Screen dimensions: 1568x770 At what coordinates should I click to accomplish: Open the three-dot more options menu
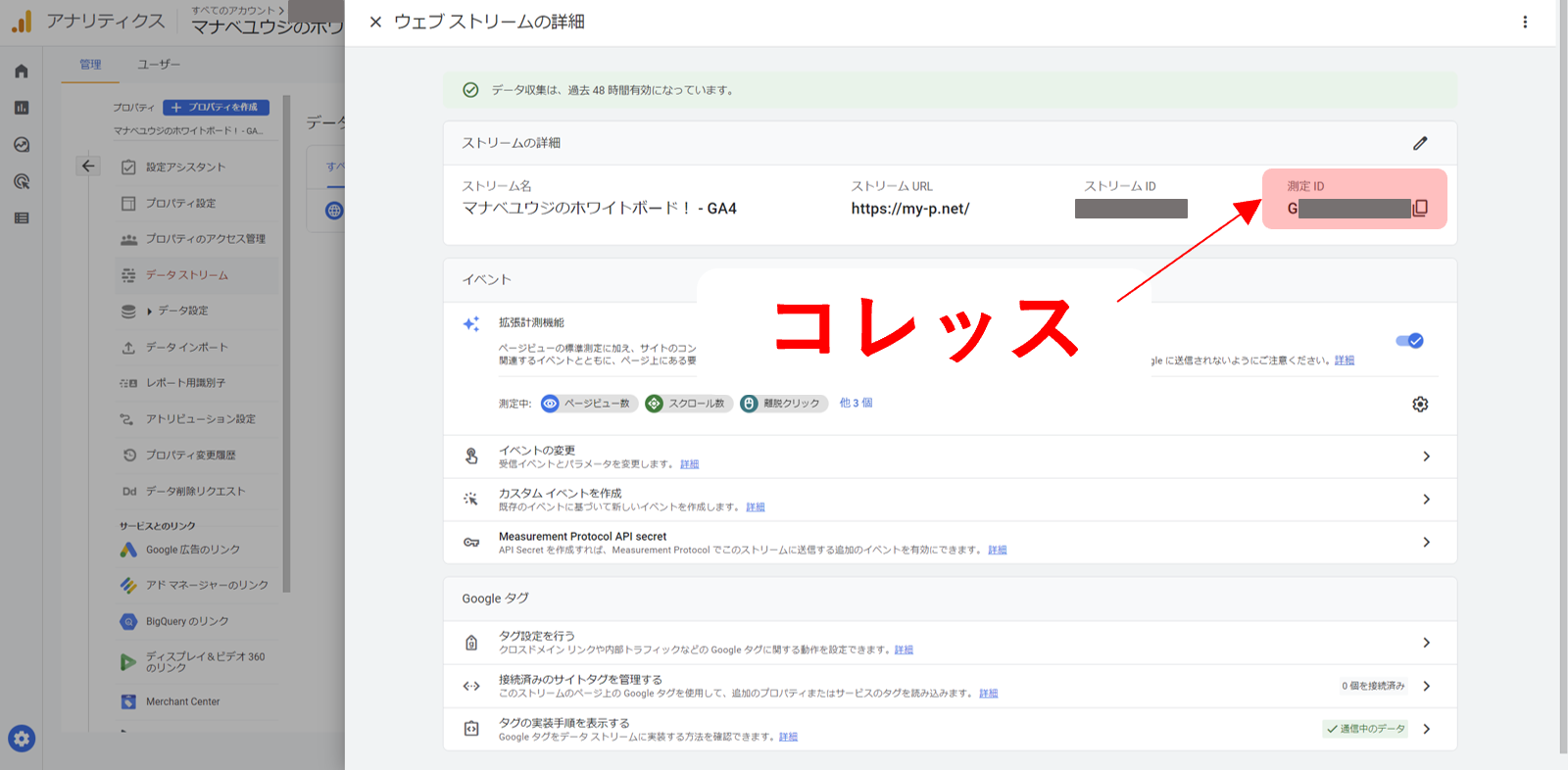(x=1525, y=22)
